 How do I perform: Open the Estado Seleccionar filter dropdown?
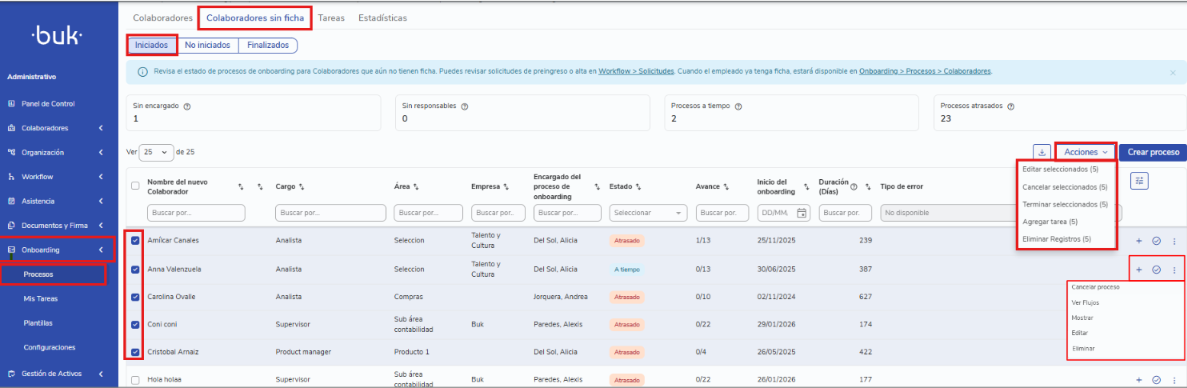pos(647,213)
